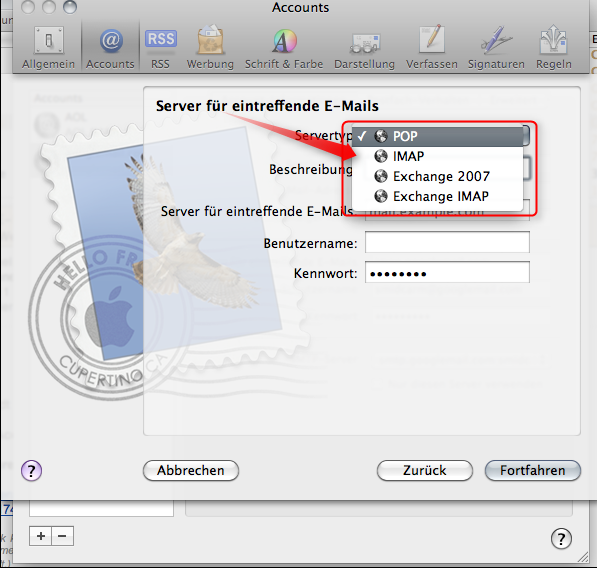Choose IMAP in the Servertyp menu
Screen dimensions: 597x568
click(x=437, y=156)
